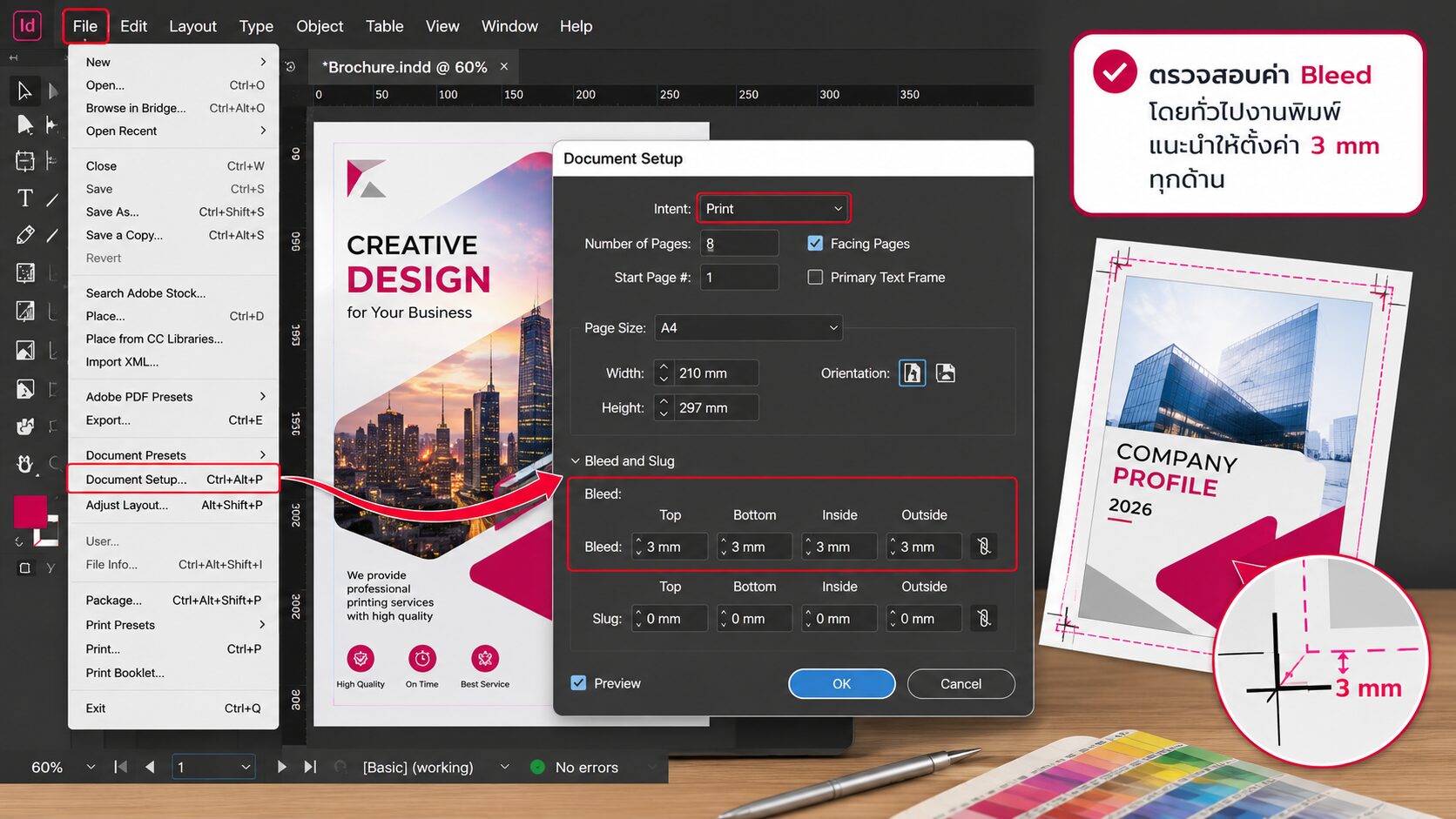Choose Document Setup menu entry
The image size is (1456, 819).
click(174, 480)
